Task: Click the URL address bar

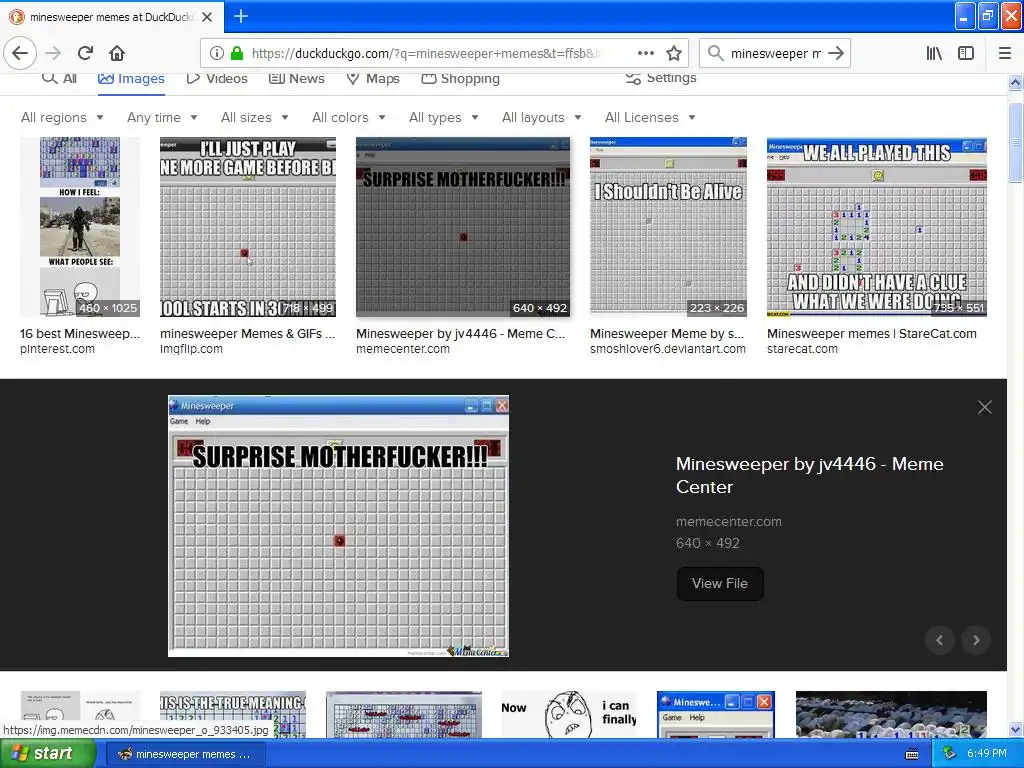Action: pos(426,53)
